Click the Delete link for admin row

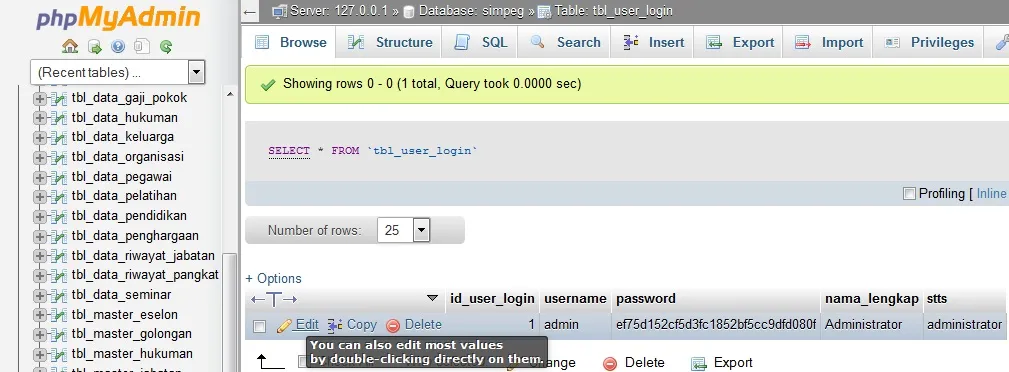click(423, 325)
